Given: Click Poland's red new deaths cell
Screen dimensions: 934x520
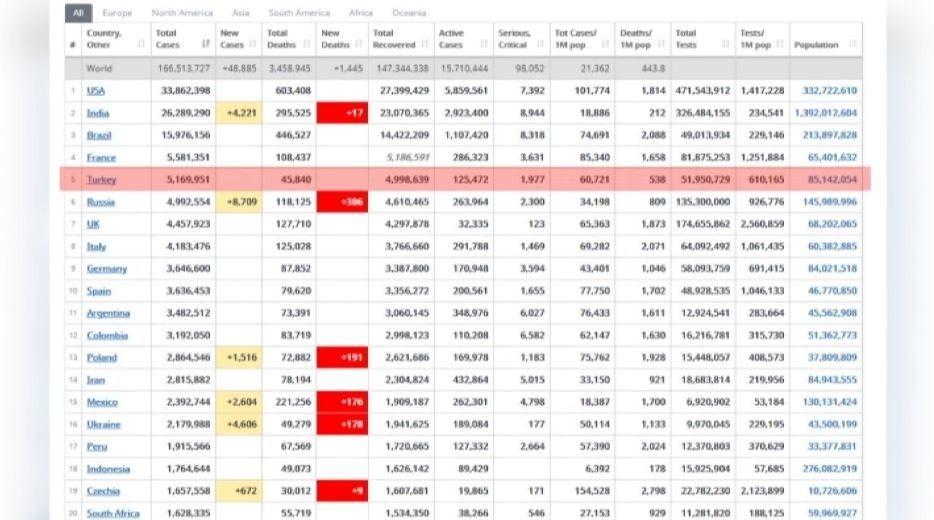Looking at the screenshot, I should (342, 357).
